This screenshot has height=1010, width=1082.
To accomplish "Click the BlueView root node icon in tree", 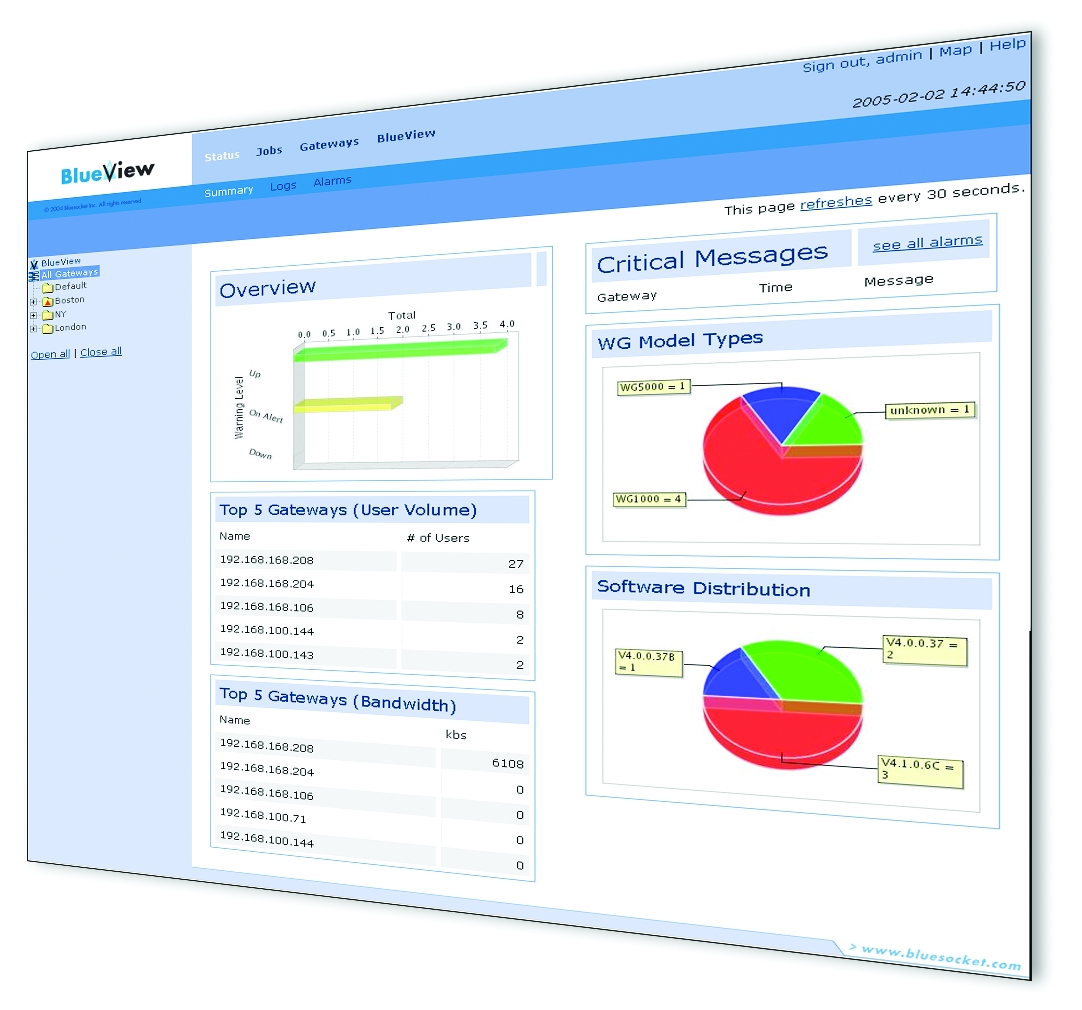I will [x=34, y=265].
